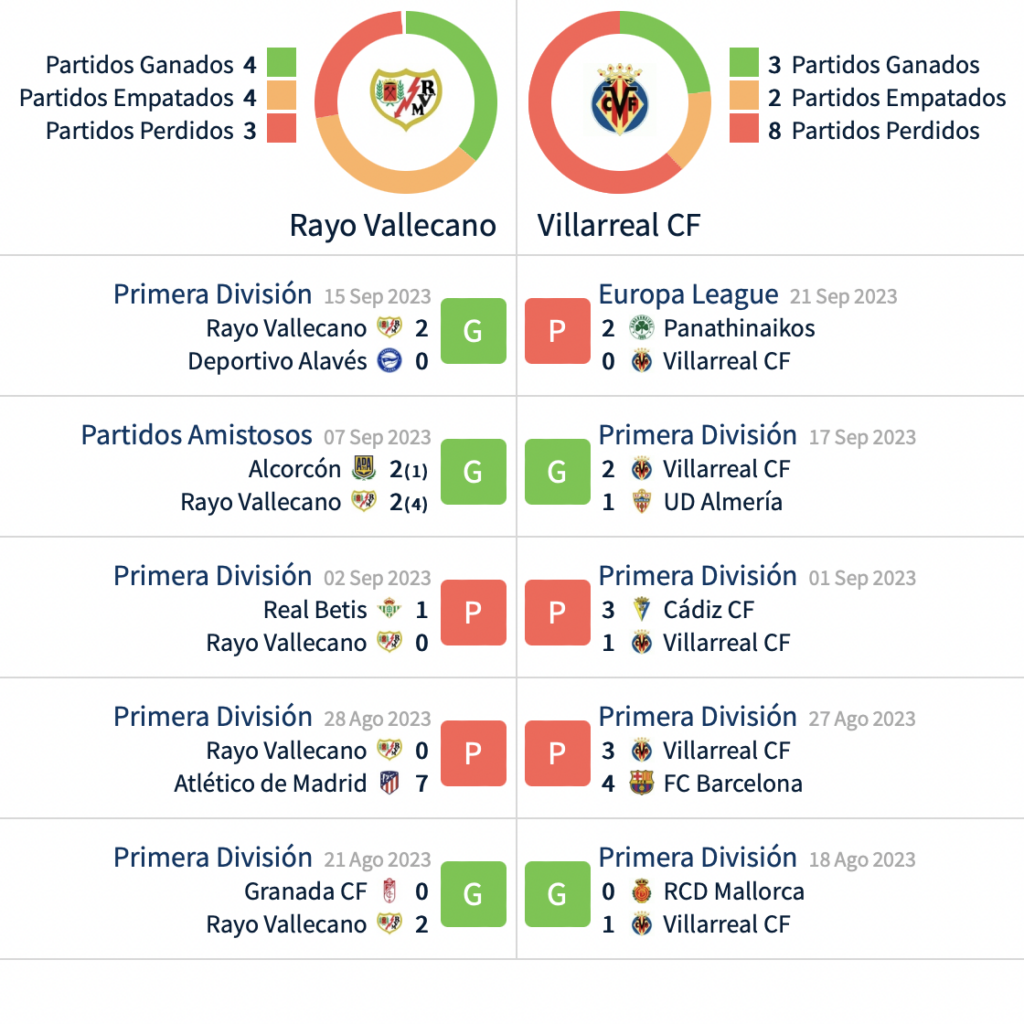This screenshot has height=1024, width=1024.
Task: Click the UD Almería club badge
Action: 641,502
